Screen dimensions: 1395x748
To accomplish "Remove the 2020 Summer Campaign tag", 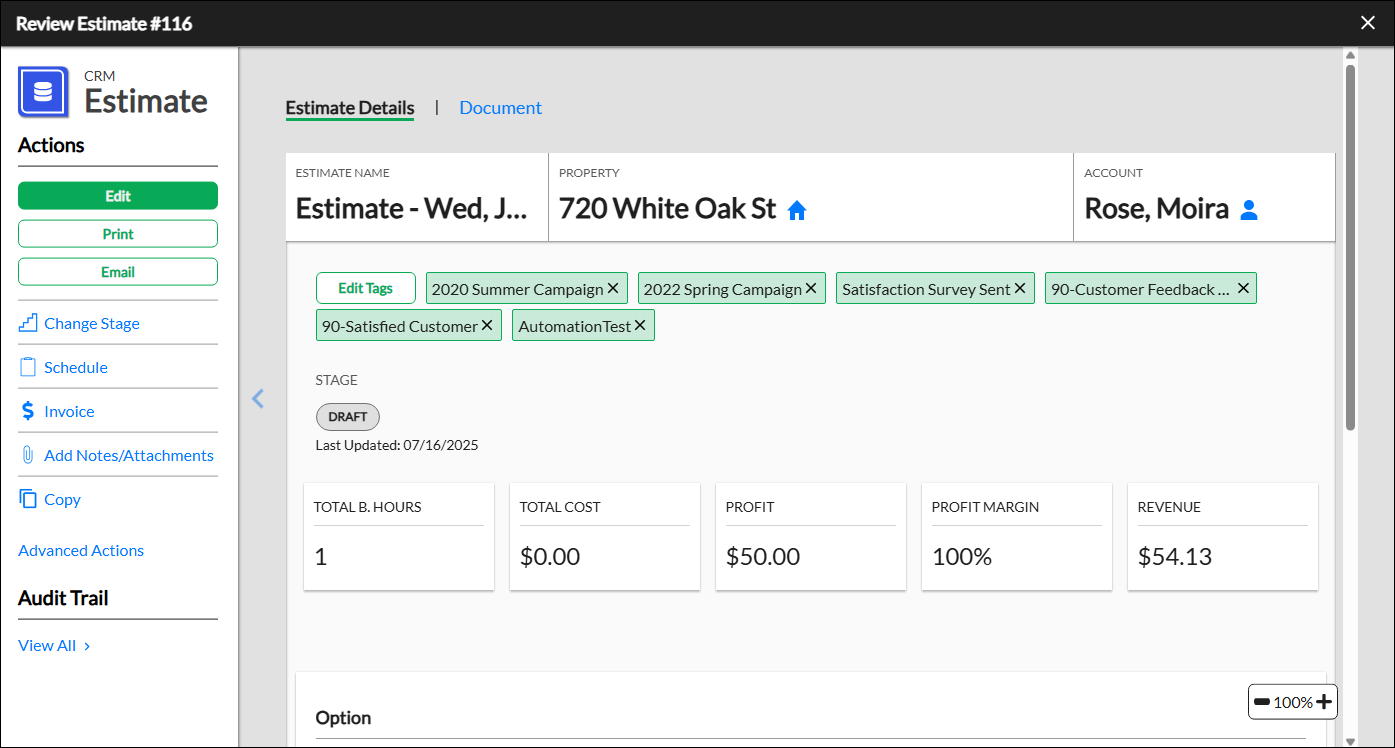I will point(613,288).
